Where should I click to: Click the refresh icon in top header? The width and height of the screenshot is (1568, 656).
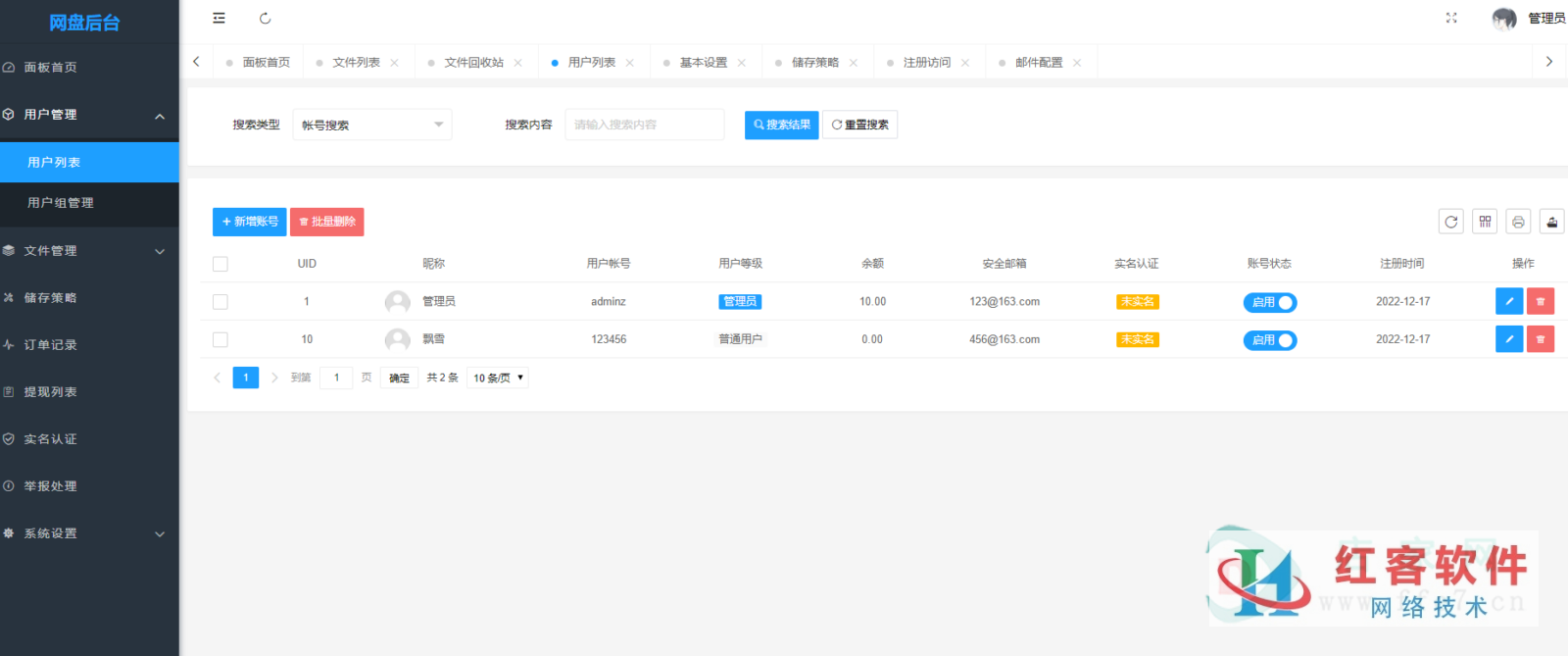tap(265, 18)
